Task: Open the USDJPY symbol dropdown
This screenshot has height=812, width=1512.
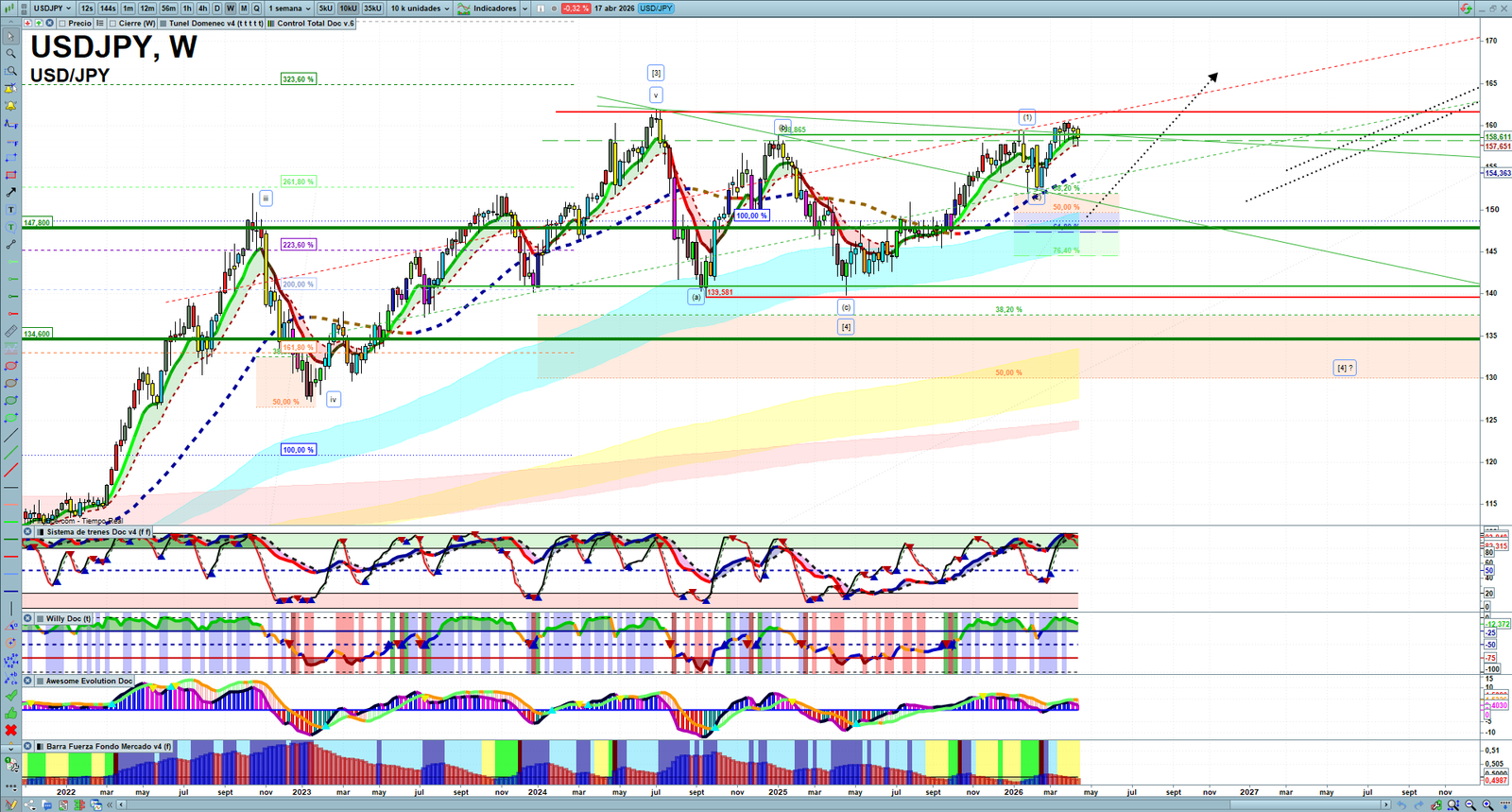Action: pos(52,9)
